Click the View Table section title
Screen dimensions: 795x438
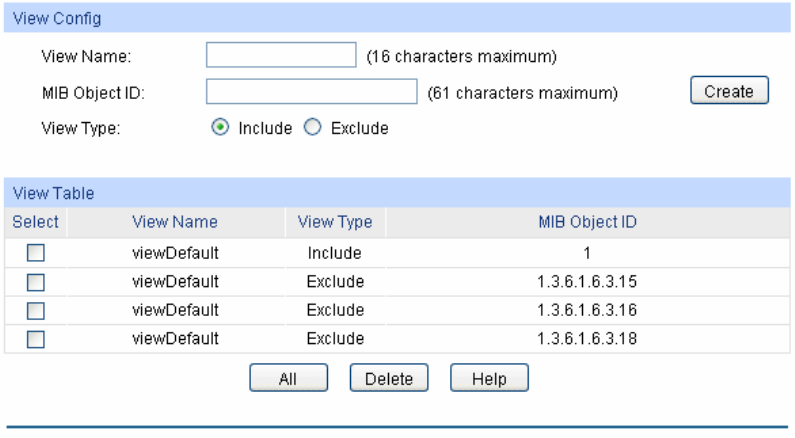click(x=46, y=192)
